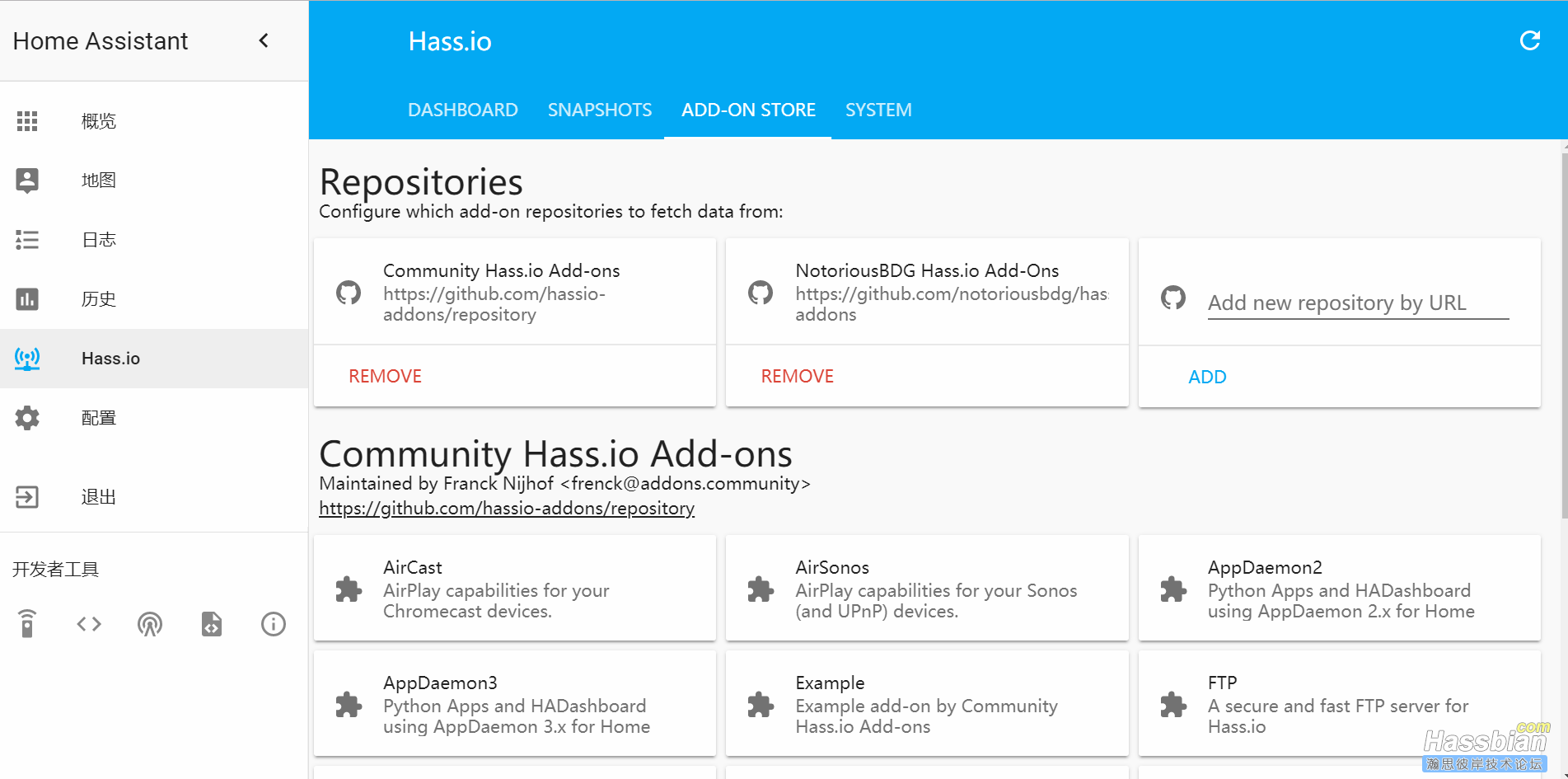Reload the add-on store with refresh icon

[1530, 40]
